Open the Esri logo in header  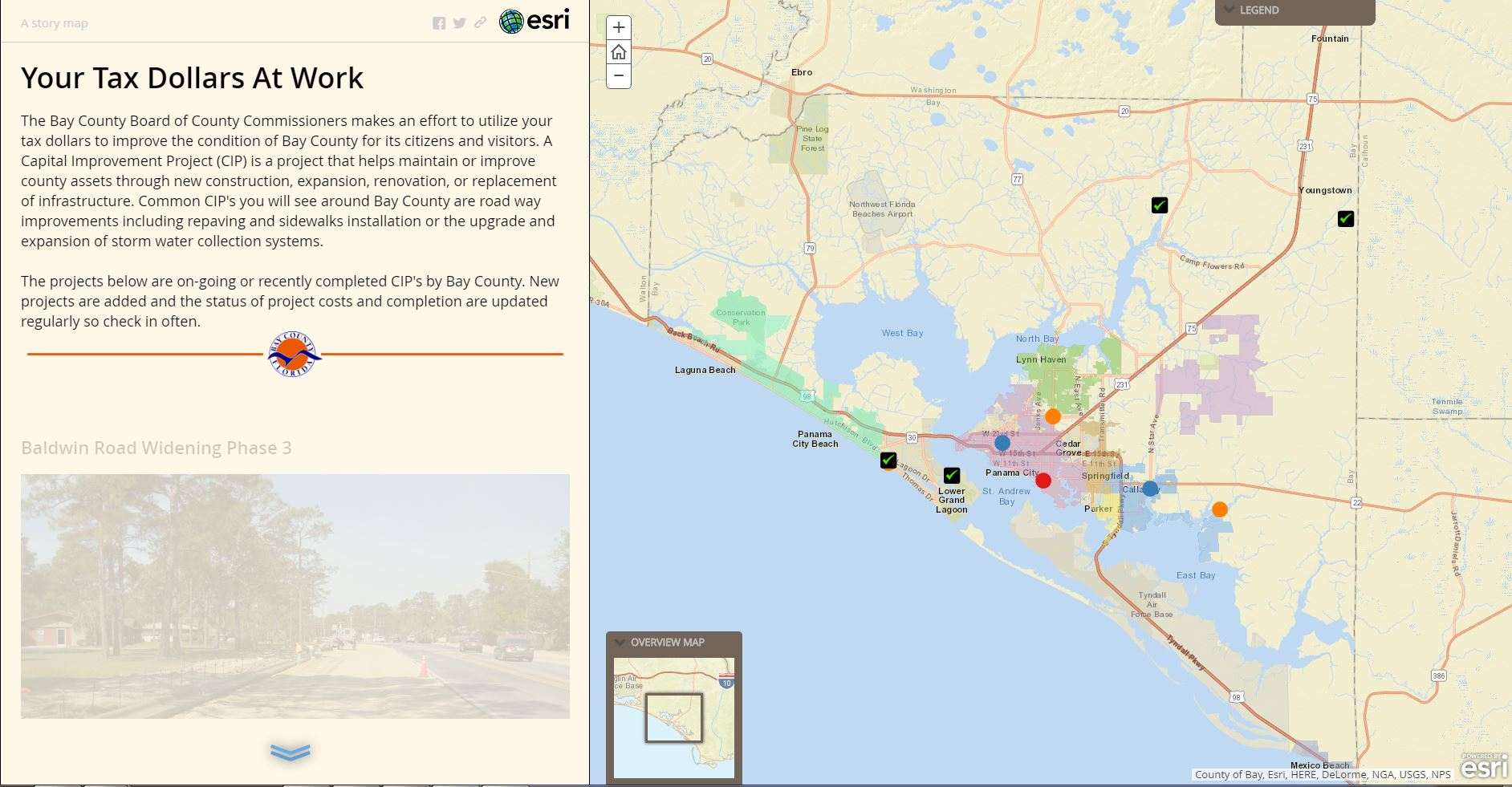tap(534, 21)
